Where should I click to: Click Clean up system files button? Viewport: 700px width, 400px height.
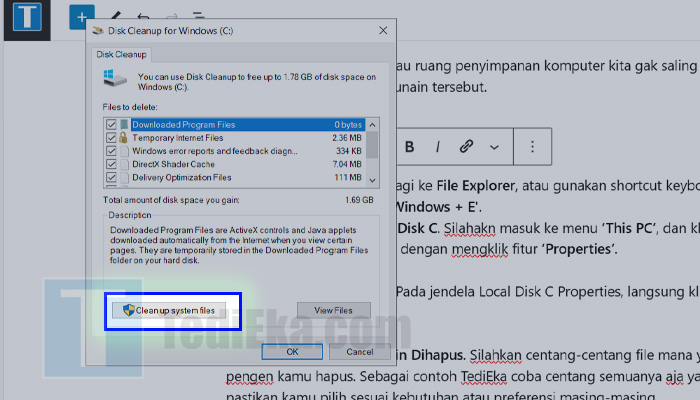click(169, 310)
